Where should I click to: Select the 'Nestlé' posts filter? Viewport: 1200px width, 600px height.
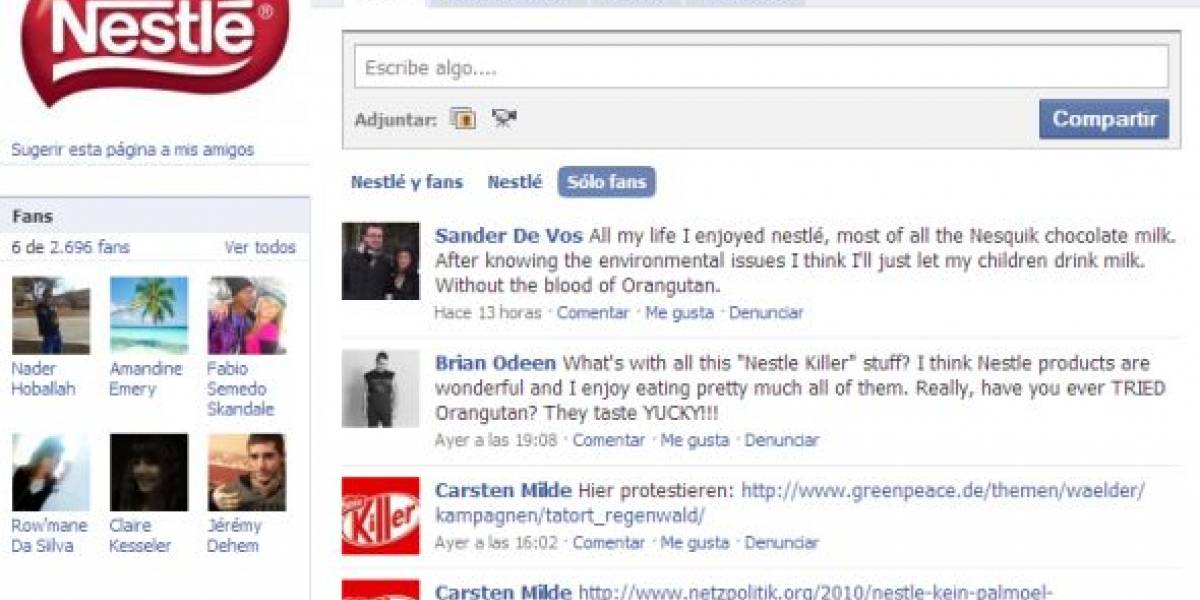(514, 182)
